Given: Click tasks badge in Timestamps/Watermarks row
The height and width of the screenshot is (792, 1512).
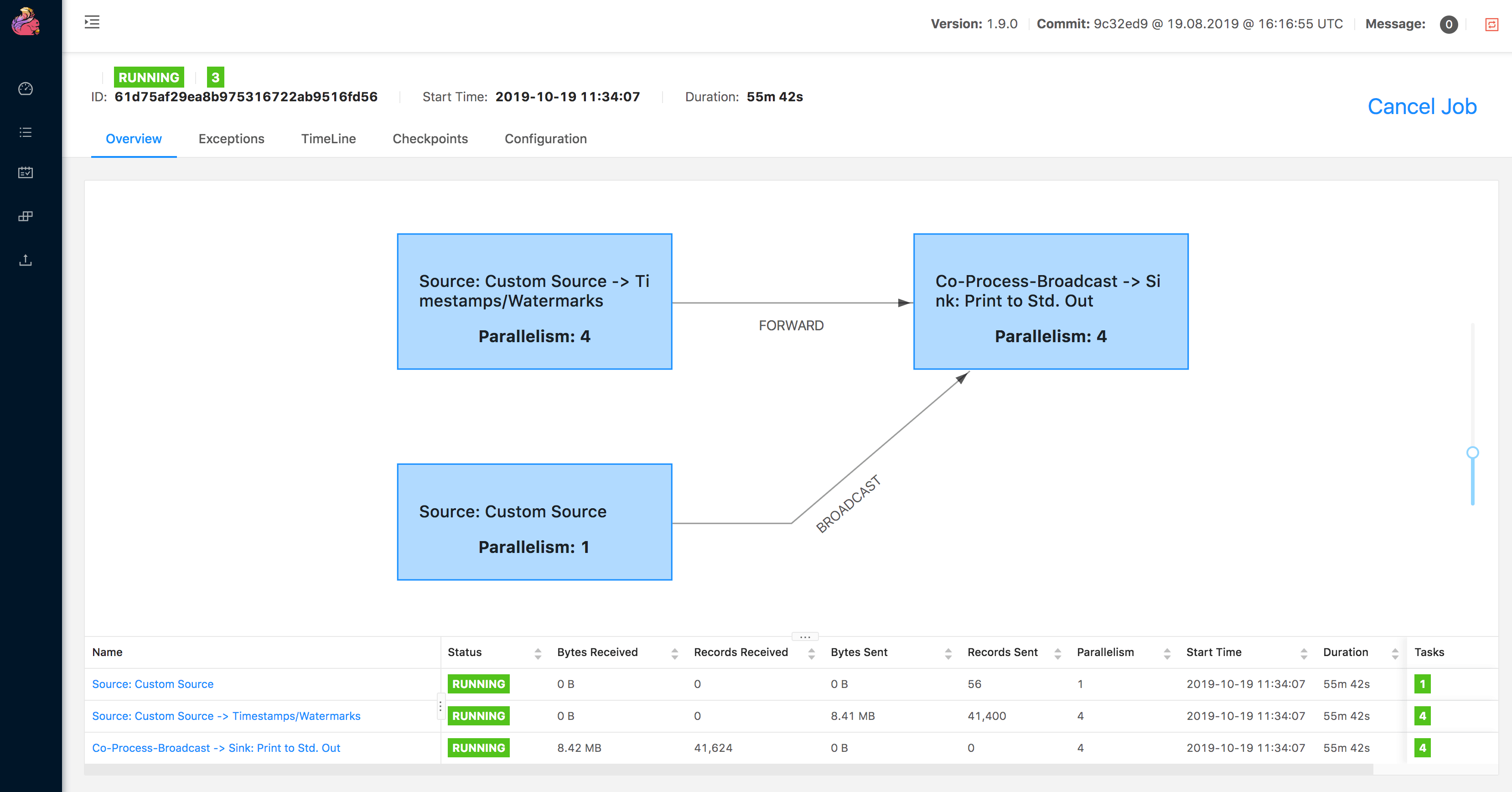Looking at the screenshot, I should 1422,716.
